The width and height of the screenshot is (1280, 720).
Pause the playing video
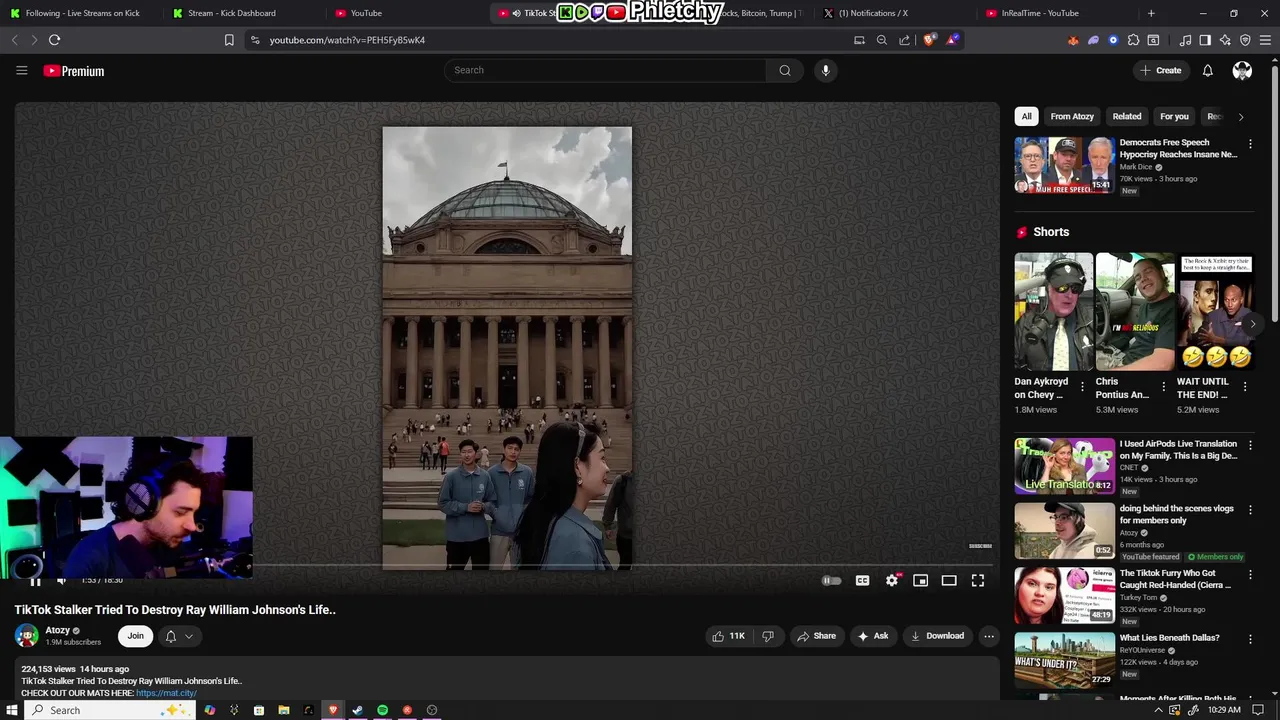(35, 580)
